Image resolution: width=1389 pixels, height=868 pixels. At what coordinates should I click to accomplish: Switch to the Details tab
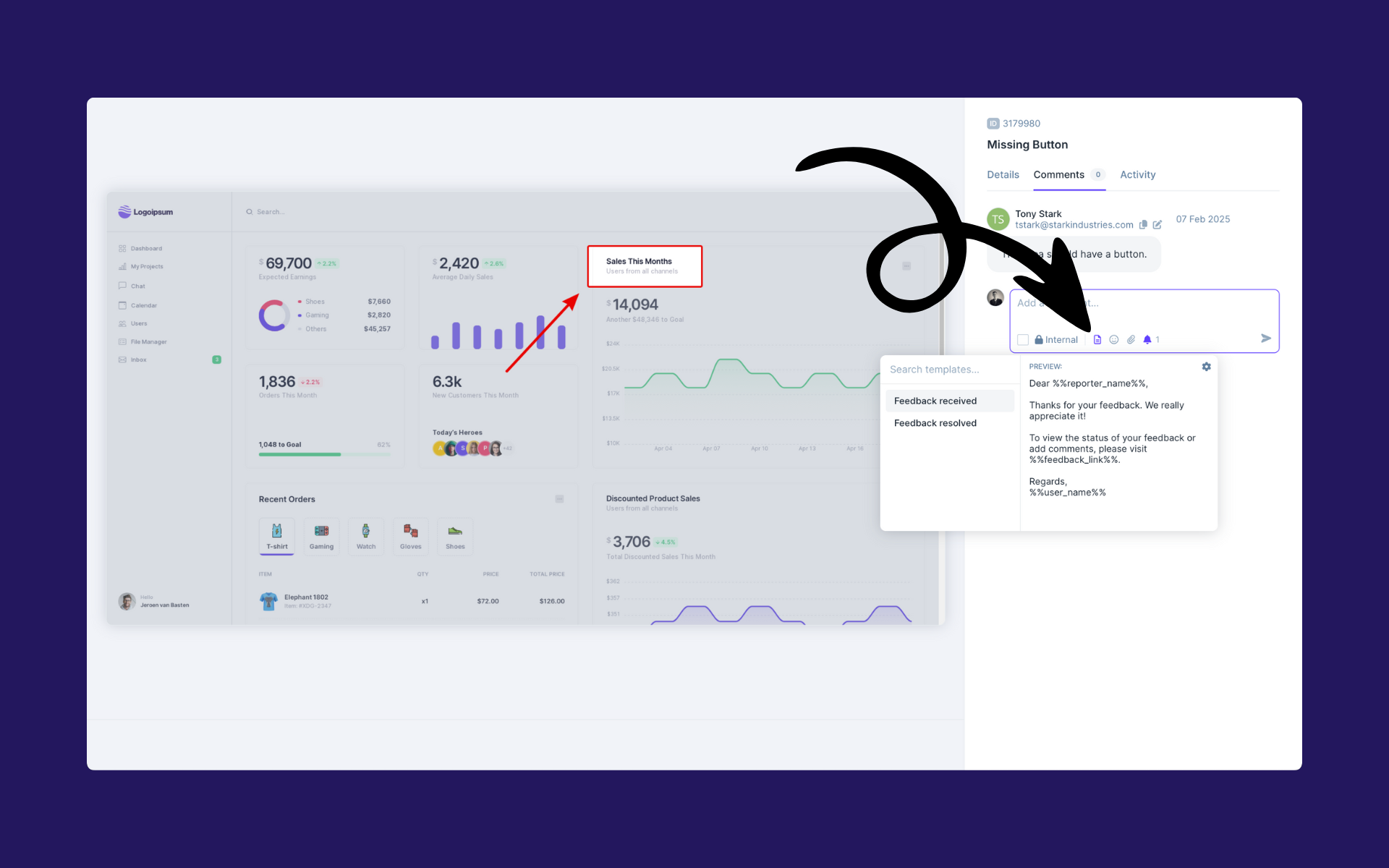pyautogui.click(x=1003, y=174)
